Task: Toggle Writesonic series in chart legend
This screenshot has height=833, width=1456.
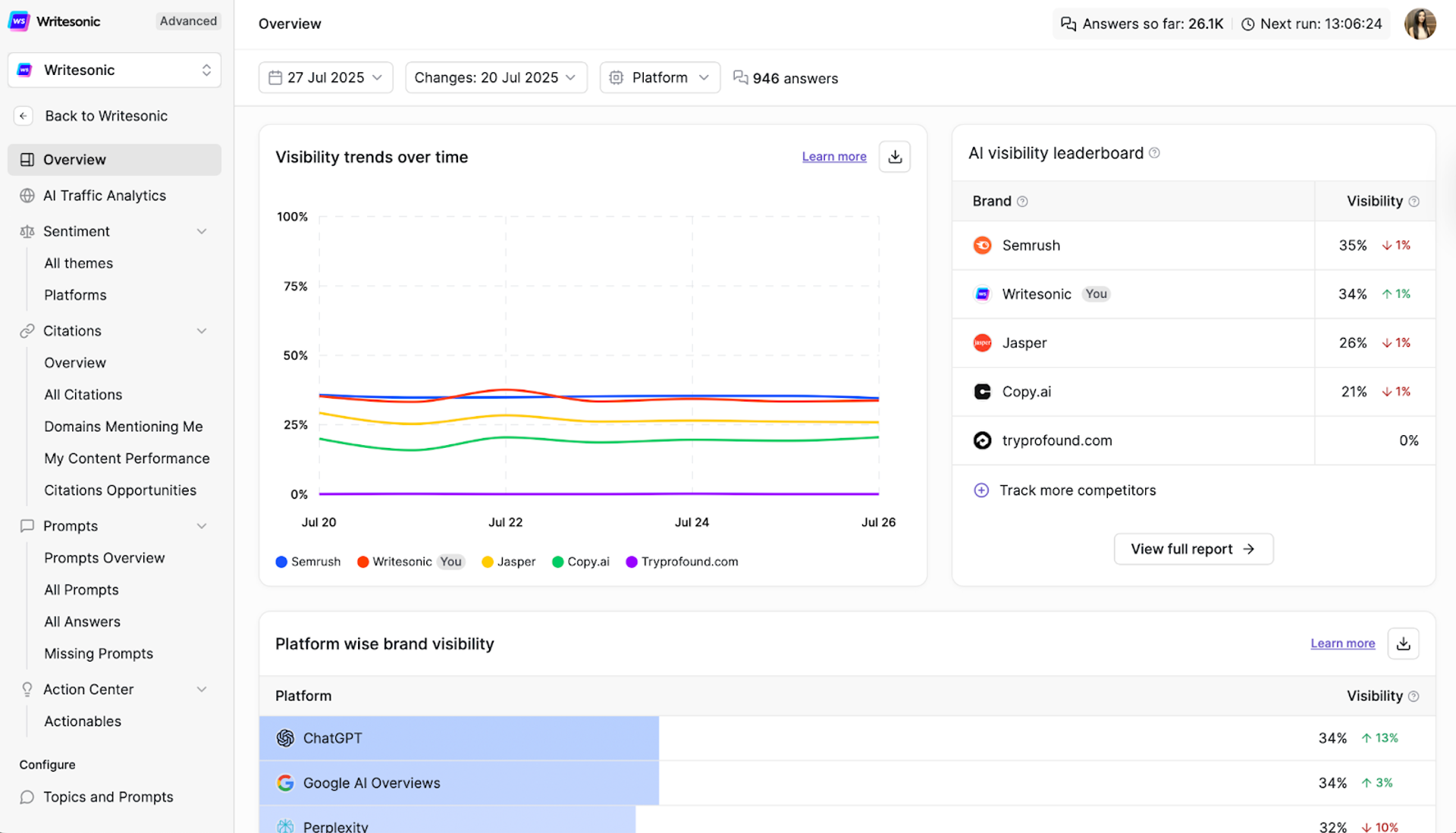Action: click(410, 562)
